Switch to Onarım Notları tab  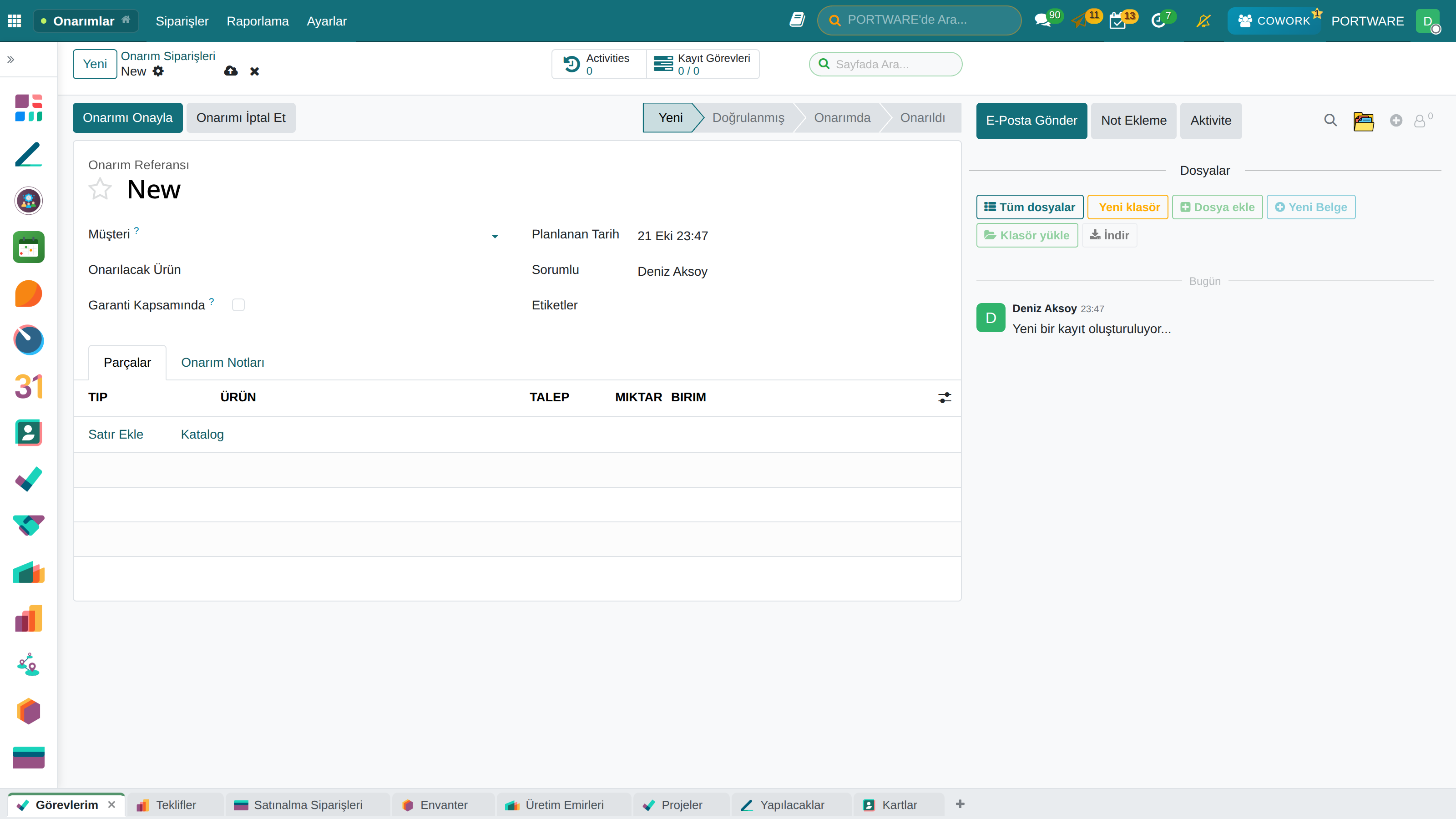pos(222,363)
